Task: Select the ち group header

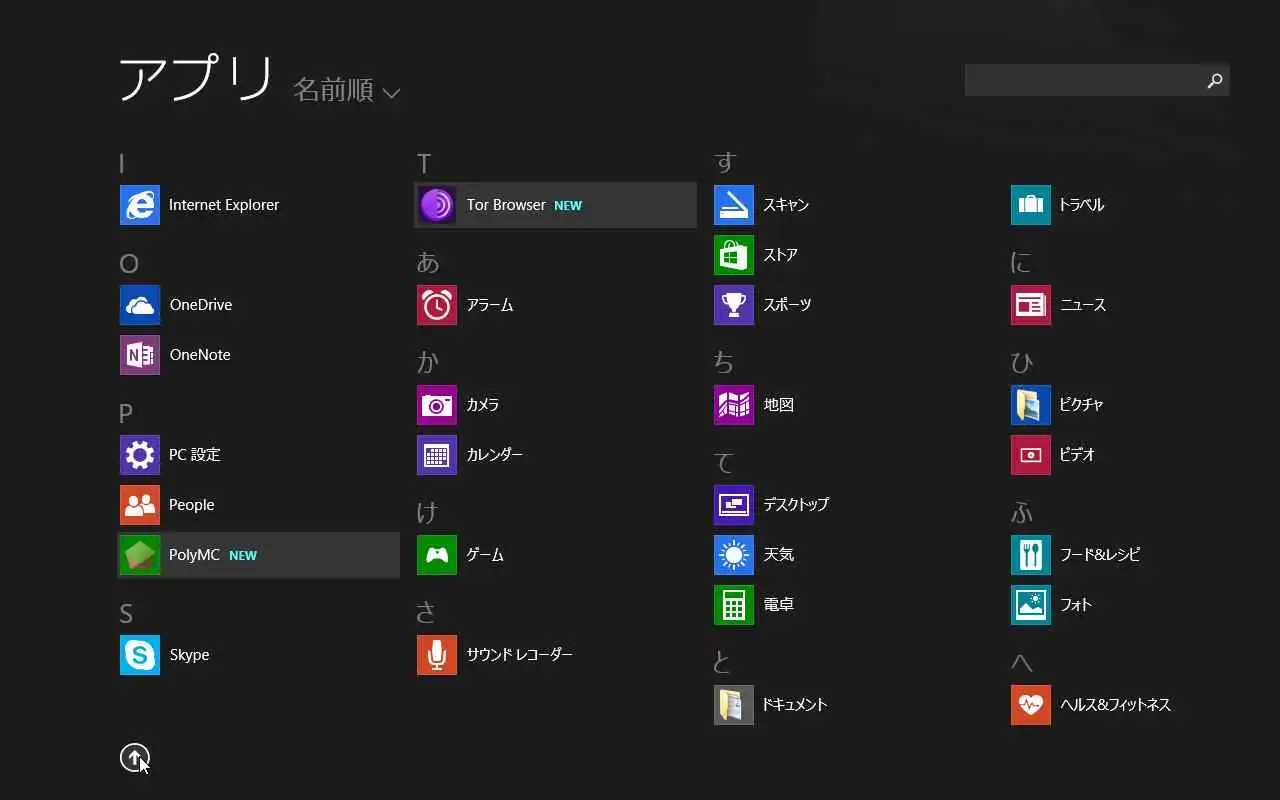Action: [x=724, y=362]
